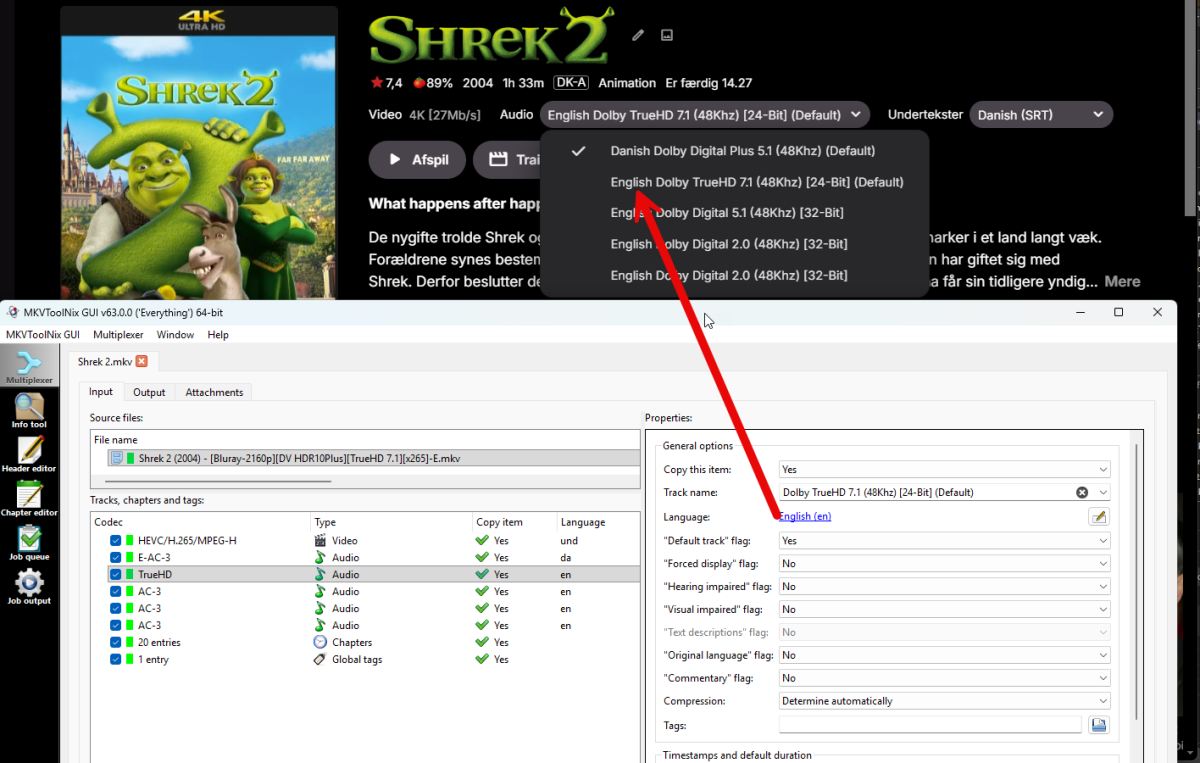Open the Window menu
Screen dimensions: 1200x763
pyautogui.click(x=175, y=335)
